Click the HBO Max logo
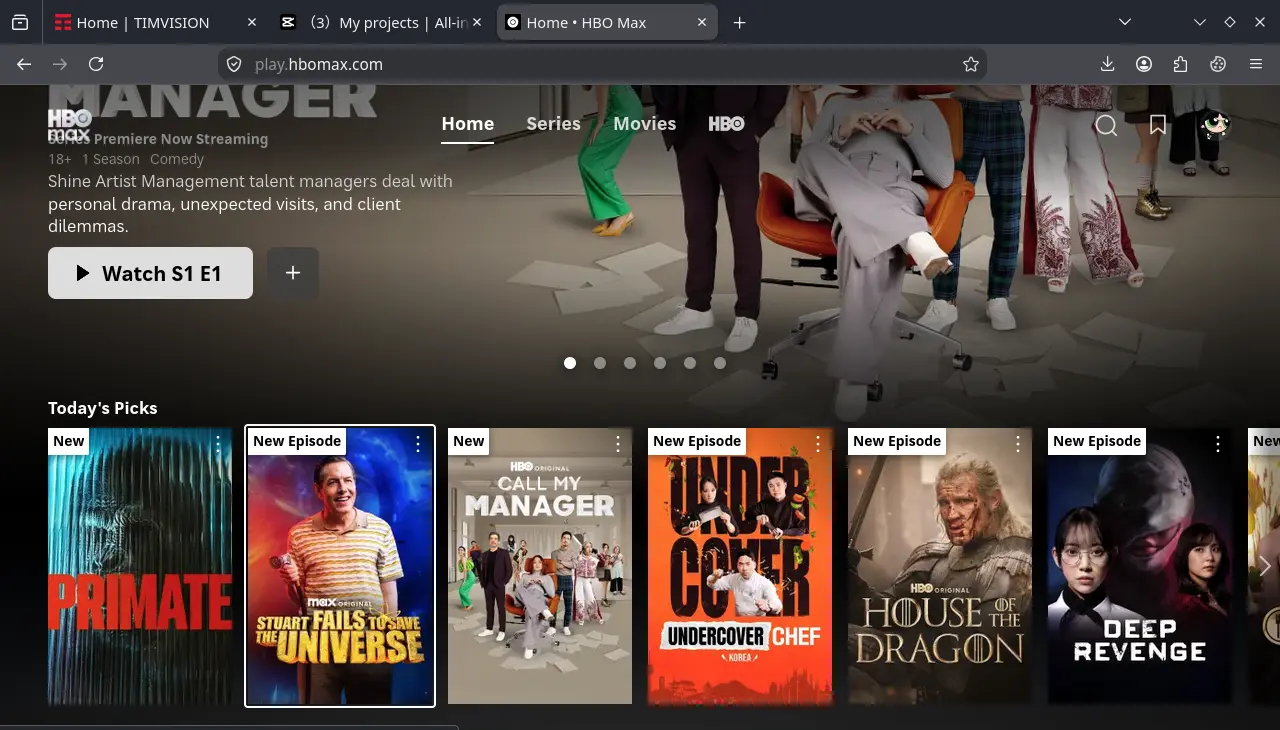Image resolution: width=1280 pixels, height=730 pixels. click(70, 125)
